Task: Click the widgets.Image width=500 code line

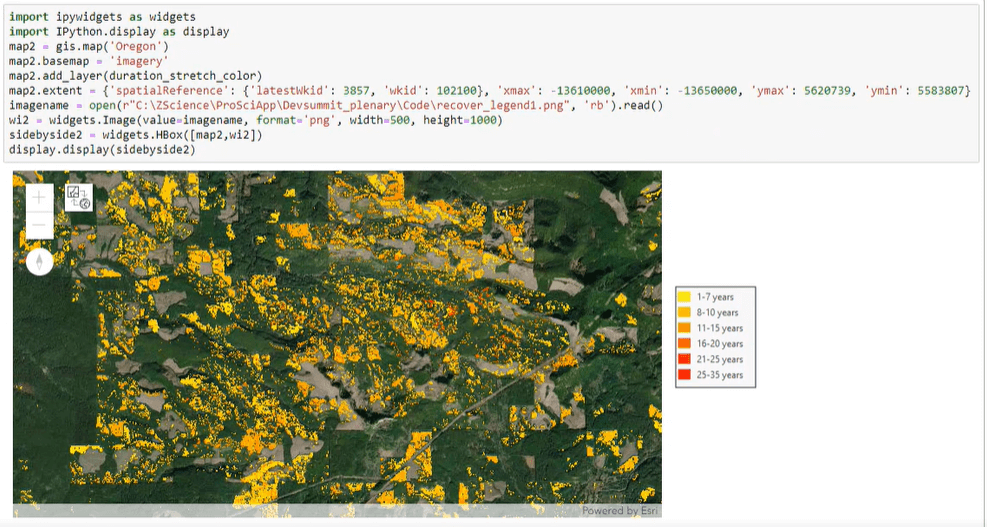Action: [256, 120]
